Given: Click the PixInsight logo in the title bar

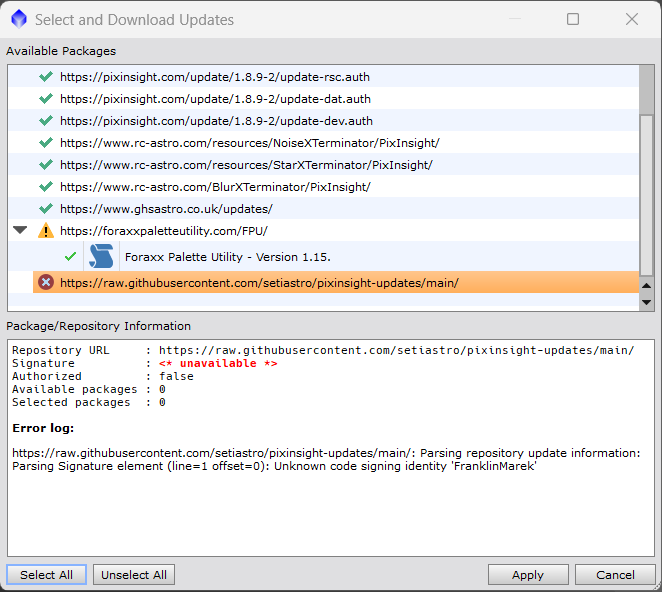Looking at the screenshot, I should [19, 19].
